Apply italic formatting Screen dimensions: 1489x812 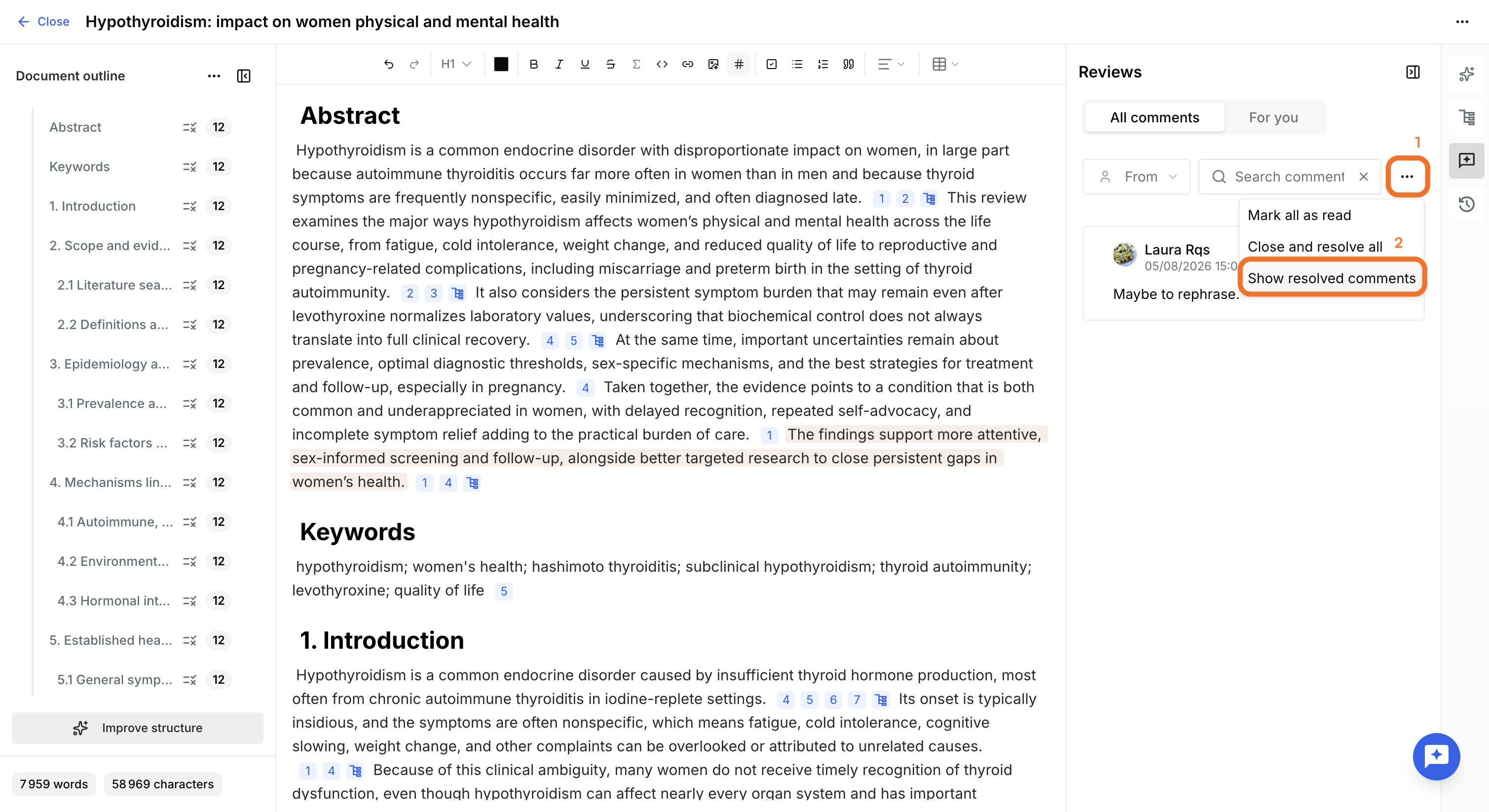(x=559, y=64)
